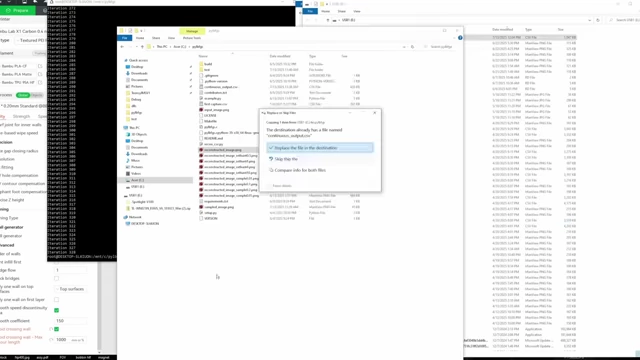The width and height of the screenshot is (640, 360).
Task: Select Network in the navigation pane
Action: [x=135, y=217]
